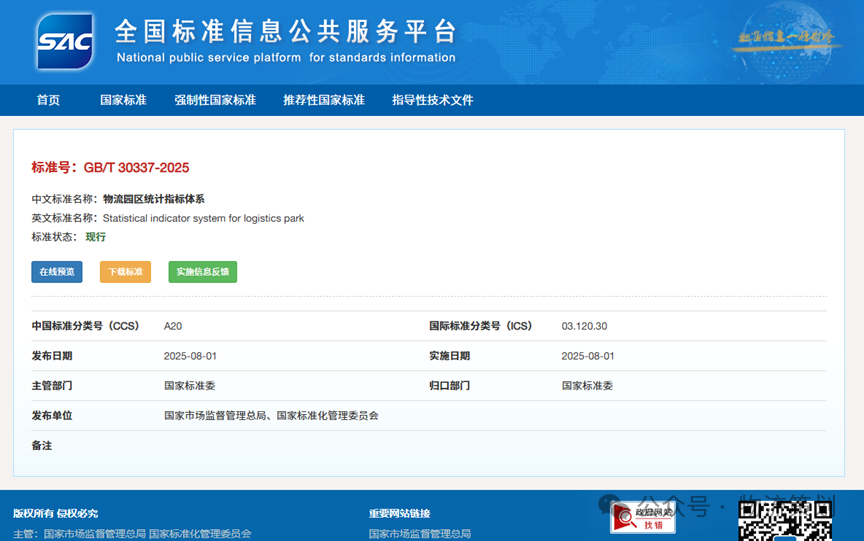Image resolution: width=864 pixels, height=541 pixels.
Task: Click the CCS code A20 value
Action: [x=174, y=326]
